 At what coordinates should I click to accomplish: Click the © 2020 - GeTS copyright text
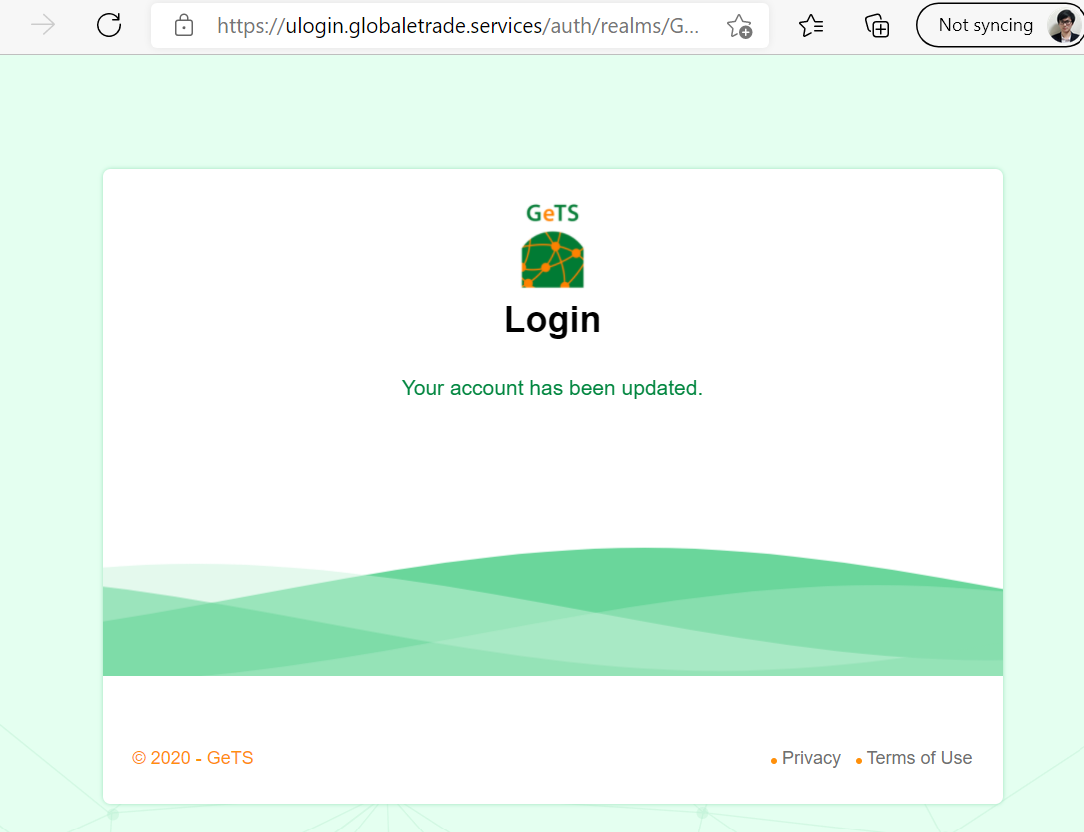192,758
